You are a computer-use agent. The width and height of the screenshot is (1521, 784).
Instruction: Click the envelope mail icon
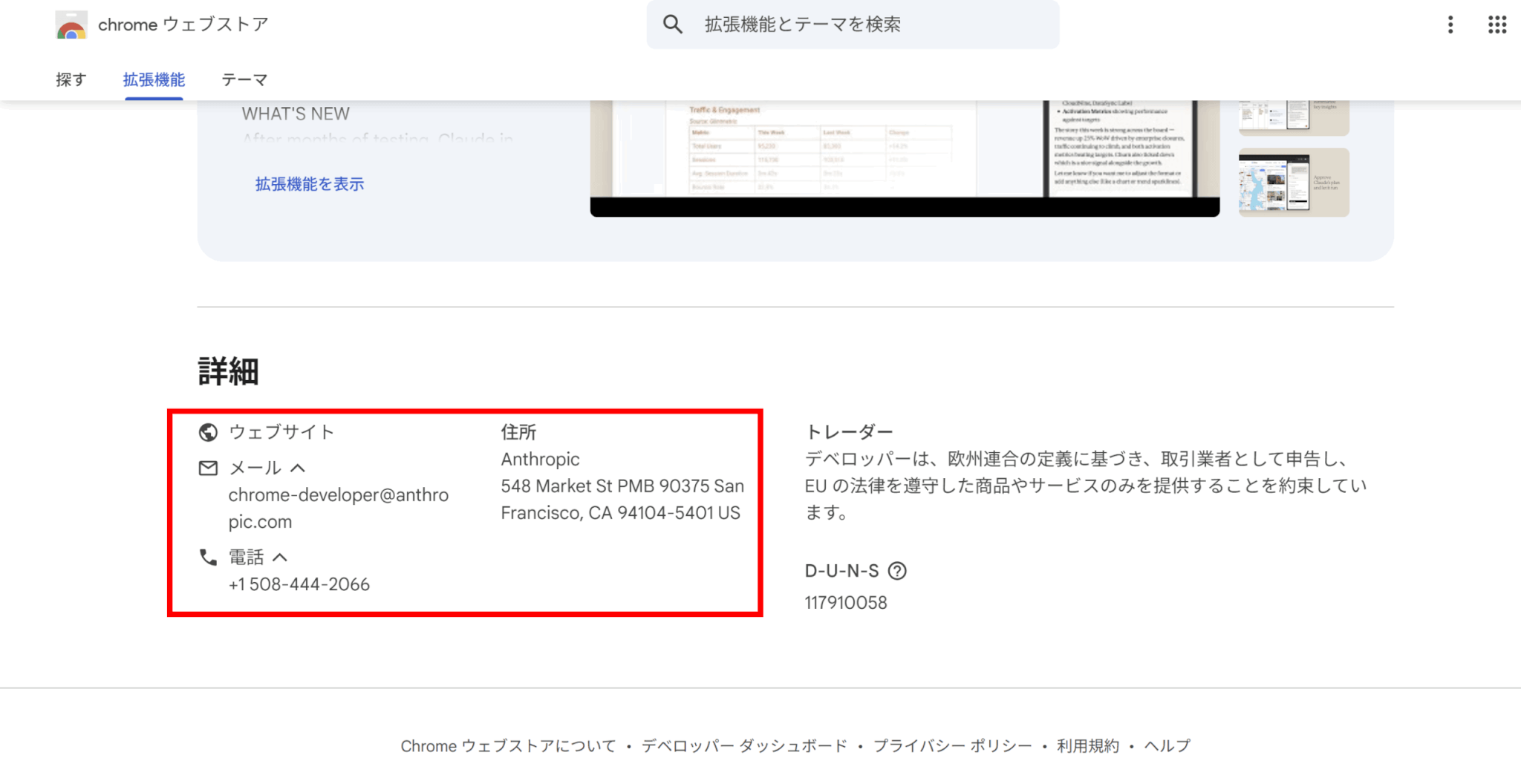pyautogui.click(x=208, y=468)
